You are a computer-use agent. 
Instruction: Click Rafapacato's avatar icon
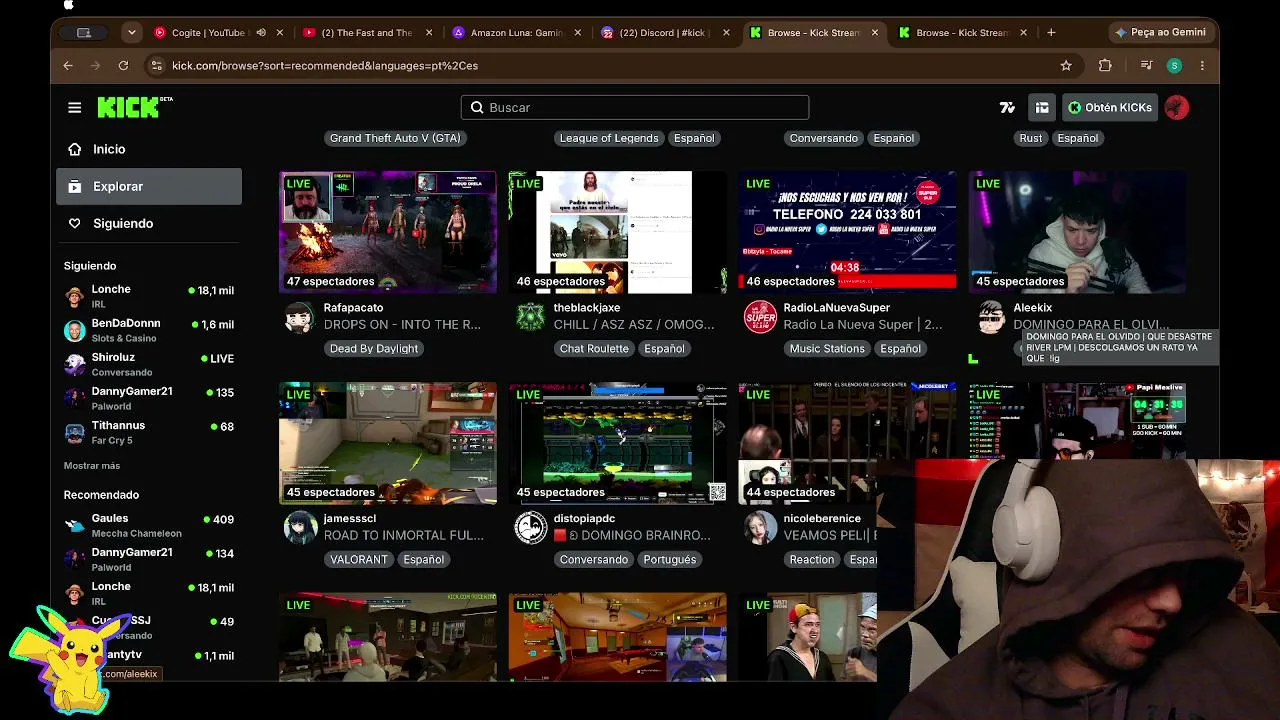click(x=299, y=317)
